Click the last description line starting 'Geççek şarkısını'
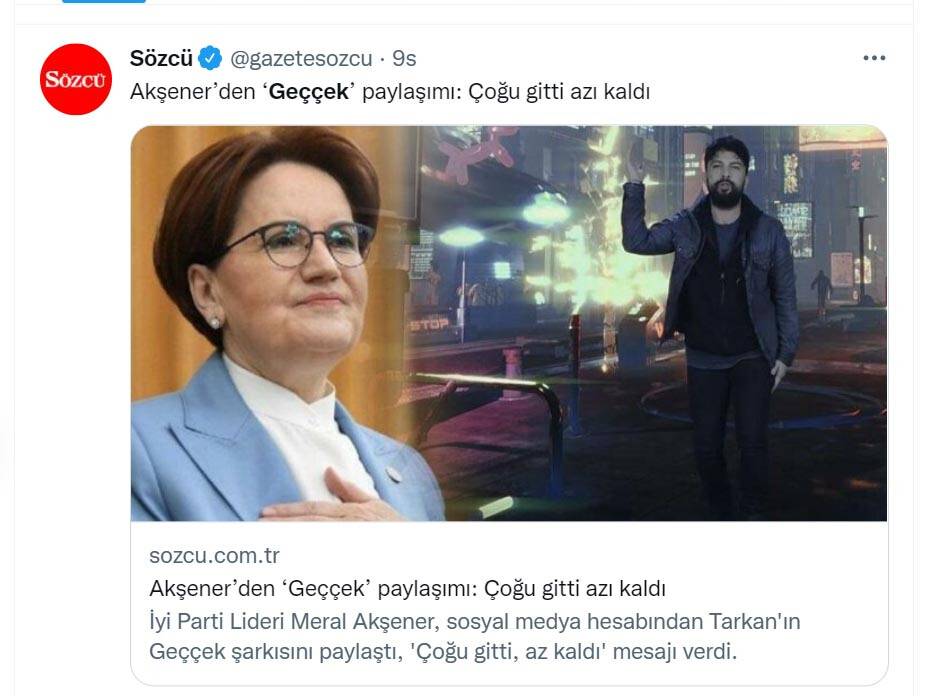Image resolution: width=936 pixels, height=696 pixels. 443,651
